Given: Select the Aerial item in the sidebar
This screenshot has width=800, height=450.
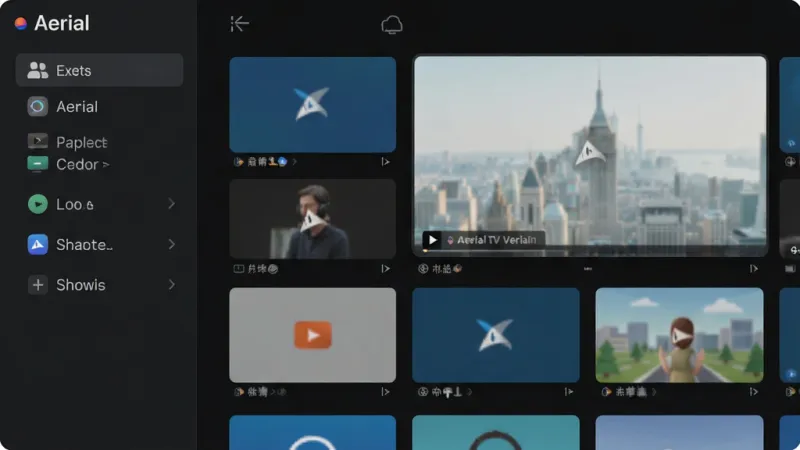Looking at the screenshot, I should click(x=99, y=107).
